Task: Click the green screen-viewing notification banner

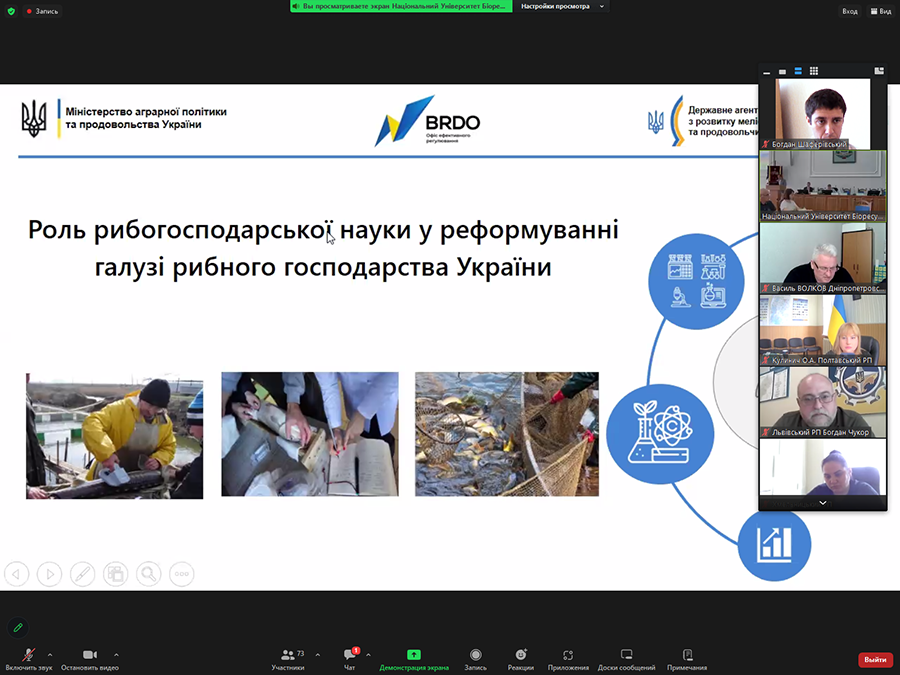Action: tap(401, 6)
